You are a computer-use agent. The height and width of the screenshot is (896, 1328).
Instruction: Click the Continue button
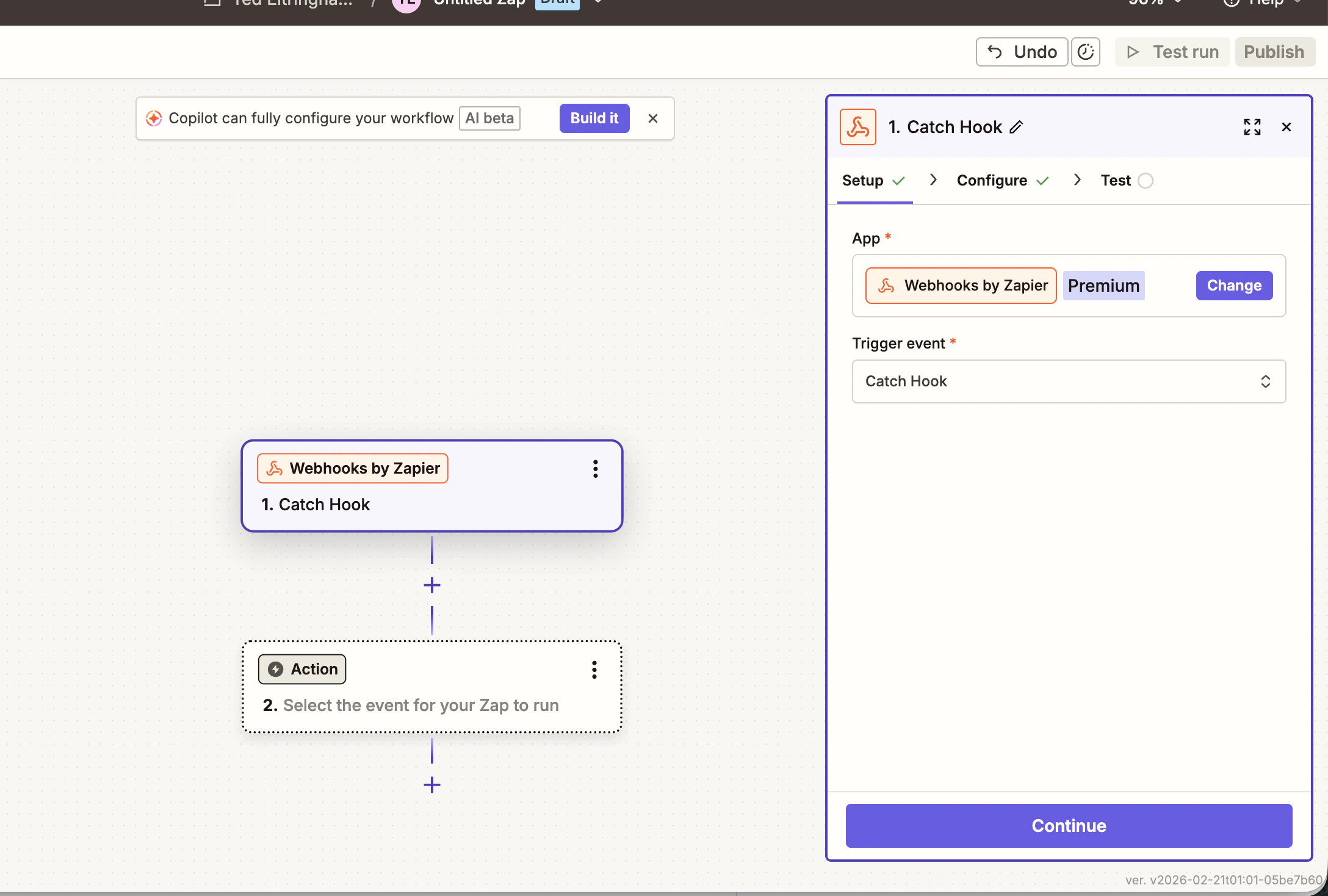(1068, 825)
